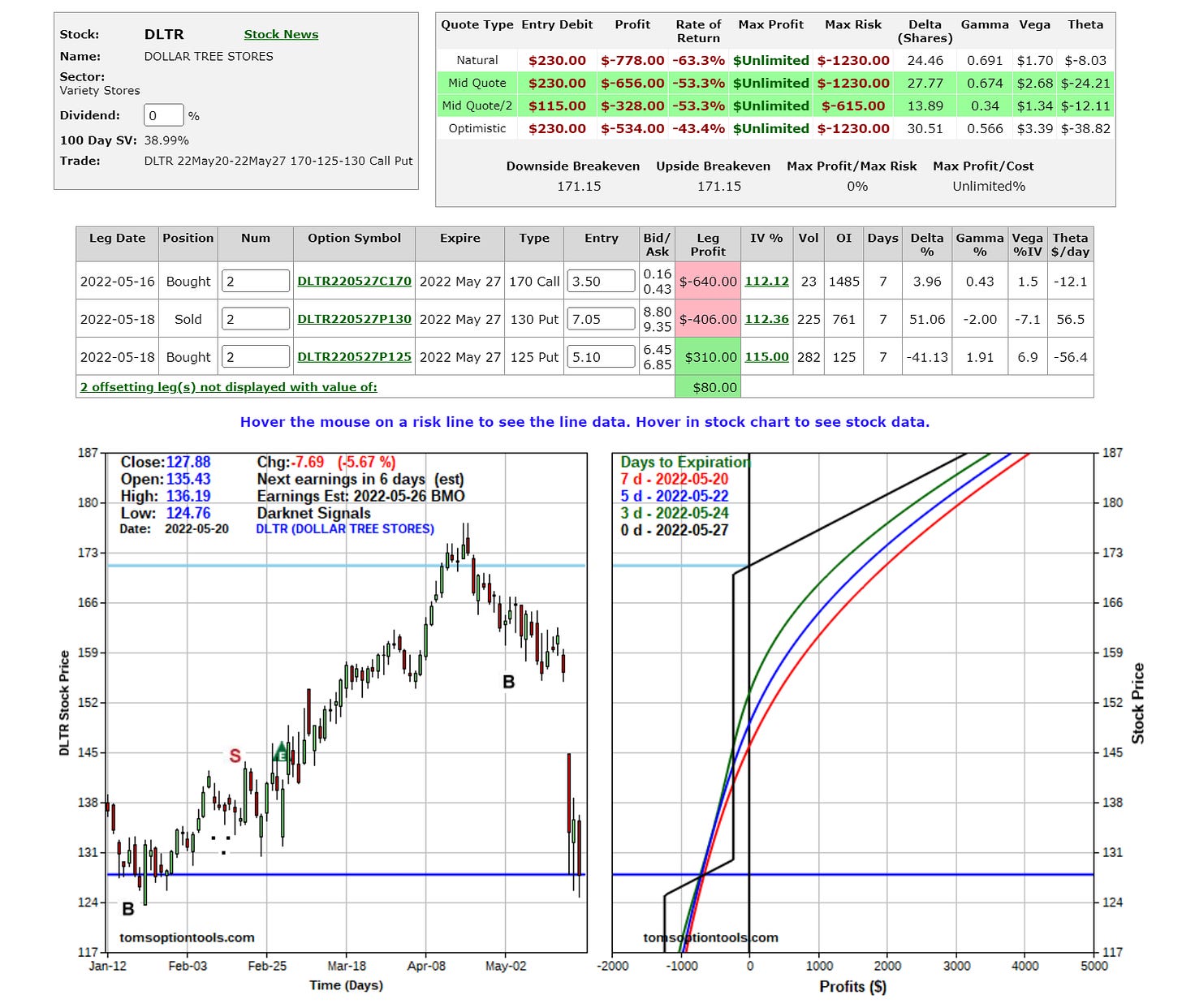Image resolution: width=1182 pixels, height=1008 pixels.
Task: Click the B marker near May-02
Action: (508, 682)
